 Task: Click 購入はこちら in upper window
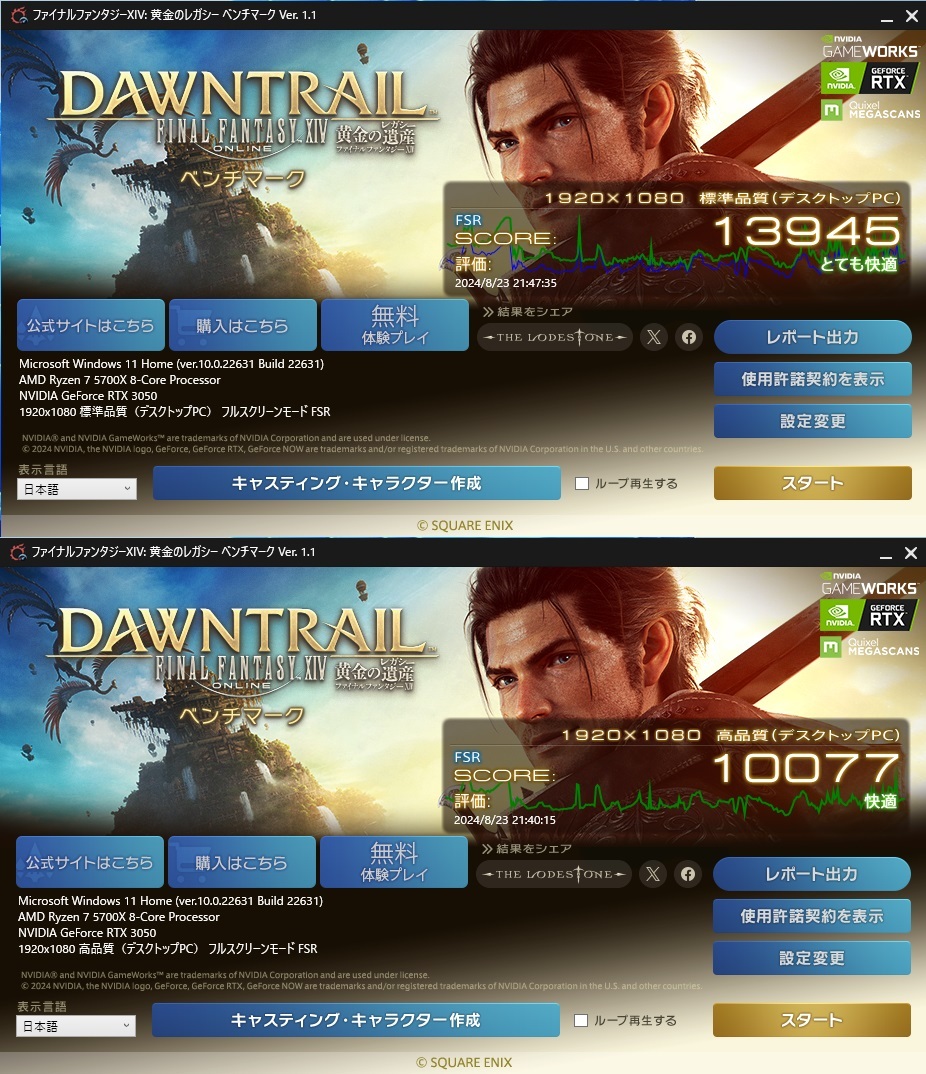click(242, 325)
